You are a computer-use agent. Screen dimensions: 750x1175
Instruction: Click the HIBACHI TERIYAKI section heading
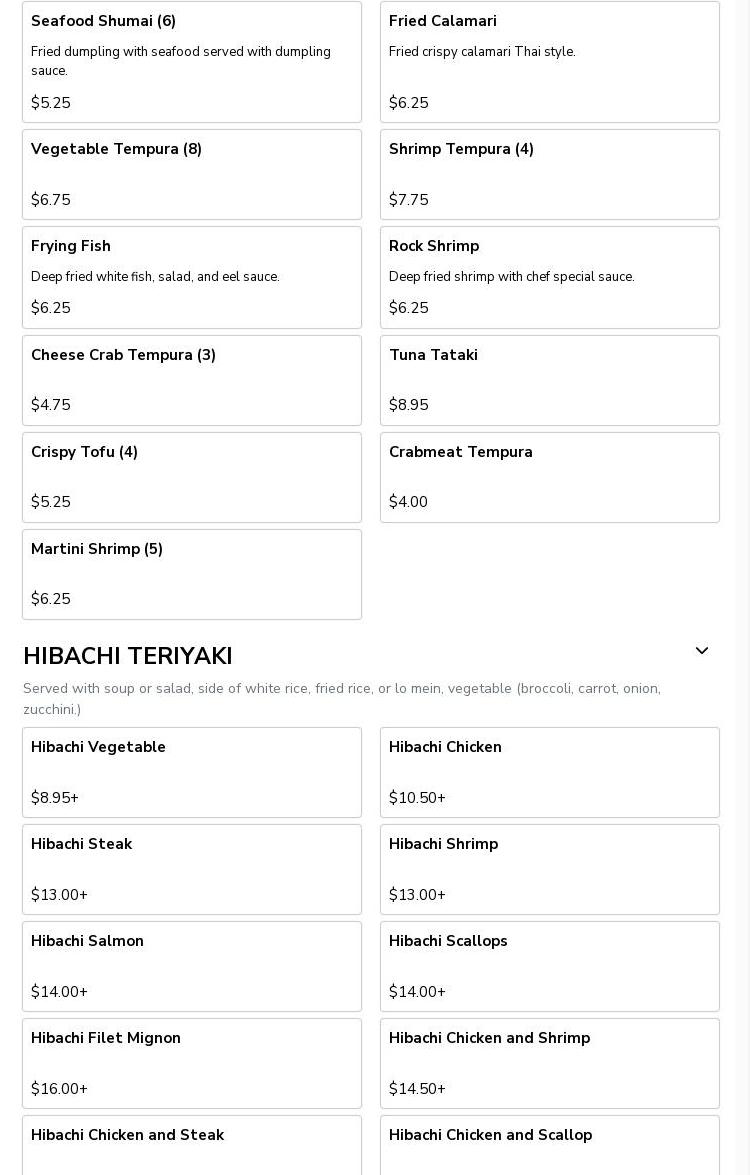[x=128, y=656]
